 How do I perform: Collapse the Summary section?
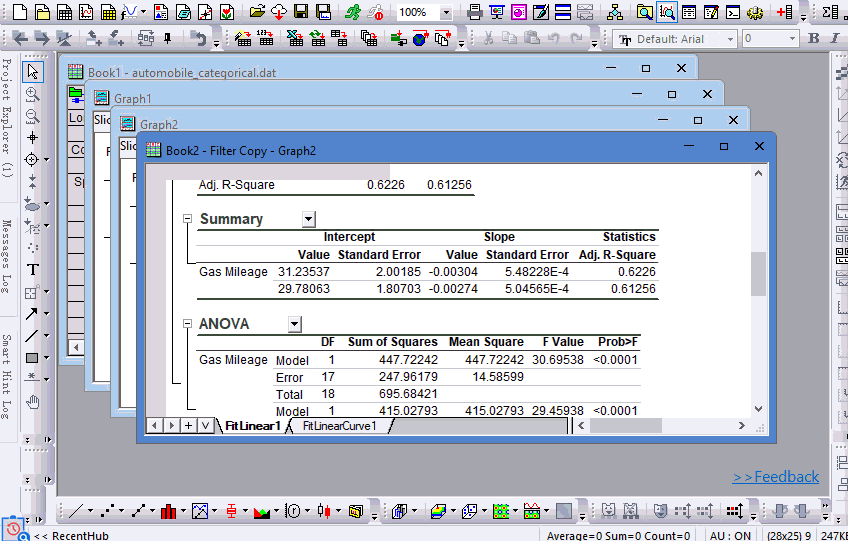click(x=188, y=219)
